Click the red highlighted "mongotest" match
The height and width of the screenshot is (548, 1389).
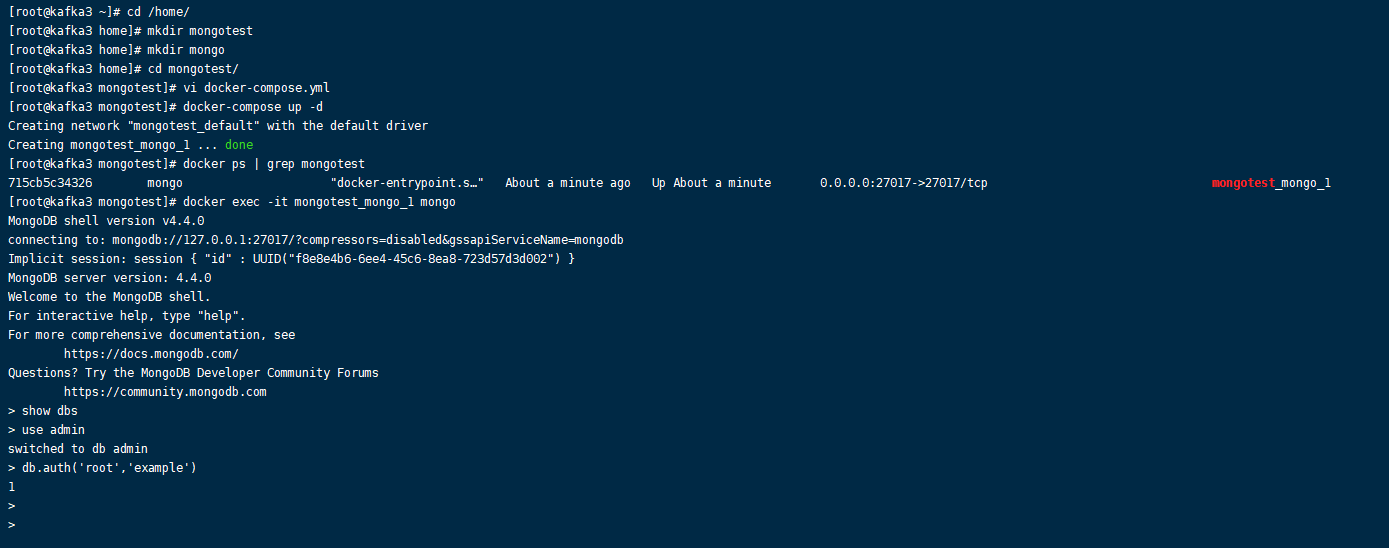(x=1243, y=183)
